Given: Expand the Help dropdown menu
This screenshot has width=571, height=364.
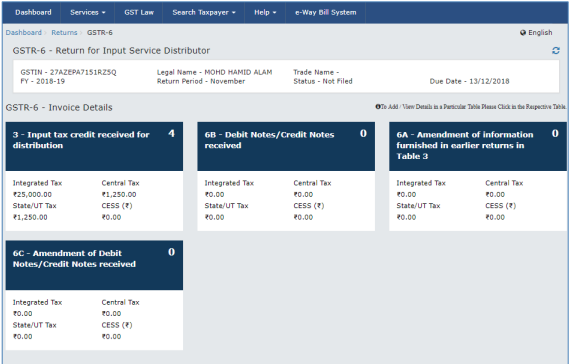Looking at the screenshot, I should pos(265,12).
